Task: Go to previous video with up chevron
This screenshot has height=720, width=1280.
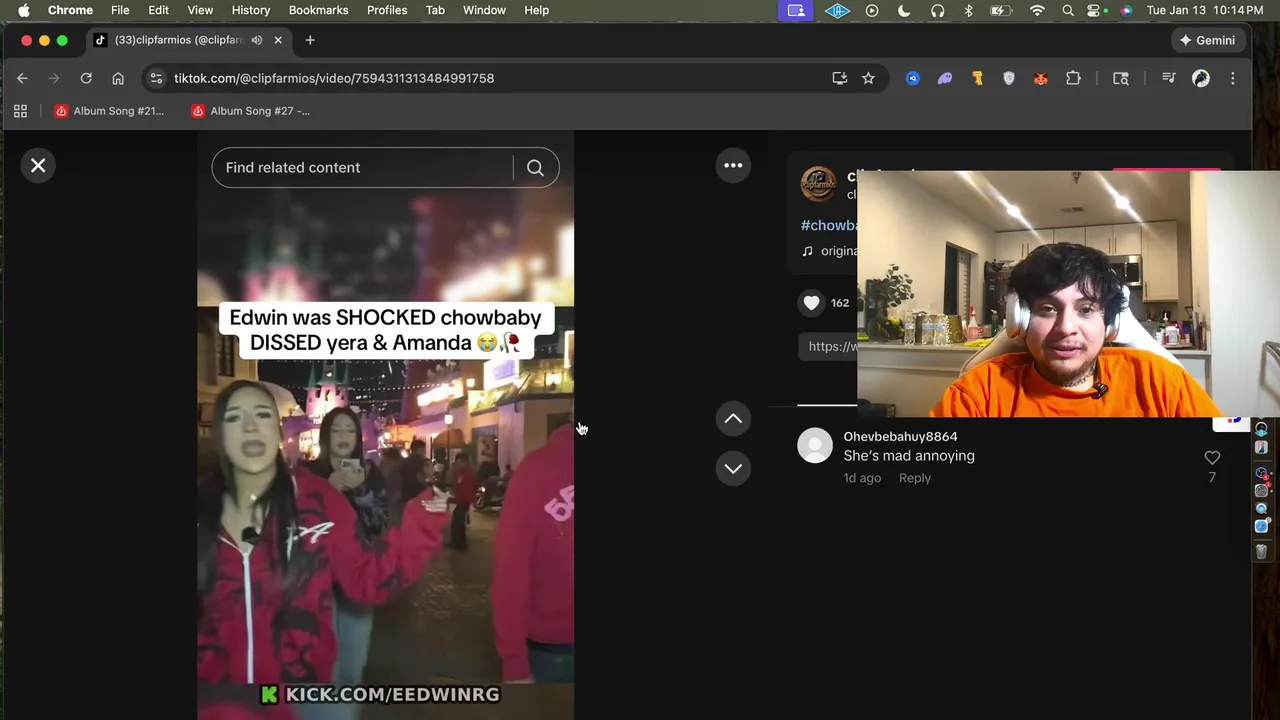Action: point(733,419)
